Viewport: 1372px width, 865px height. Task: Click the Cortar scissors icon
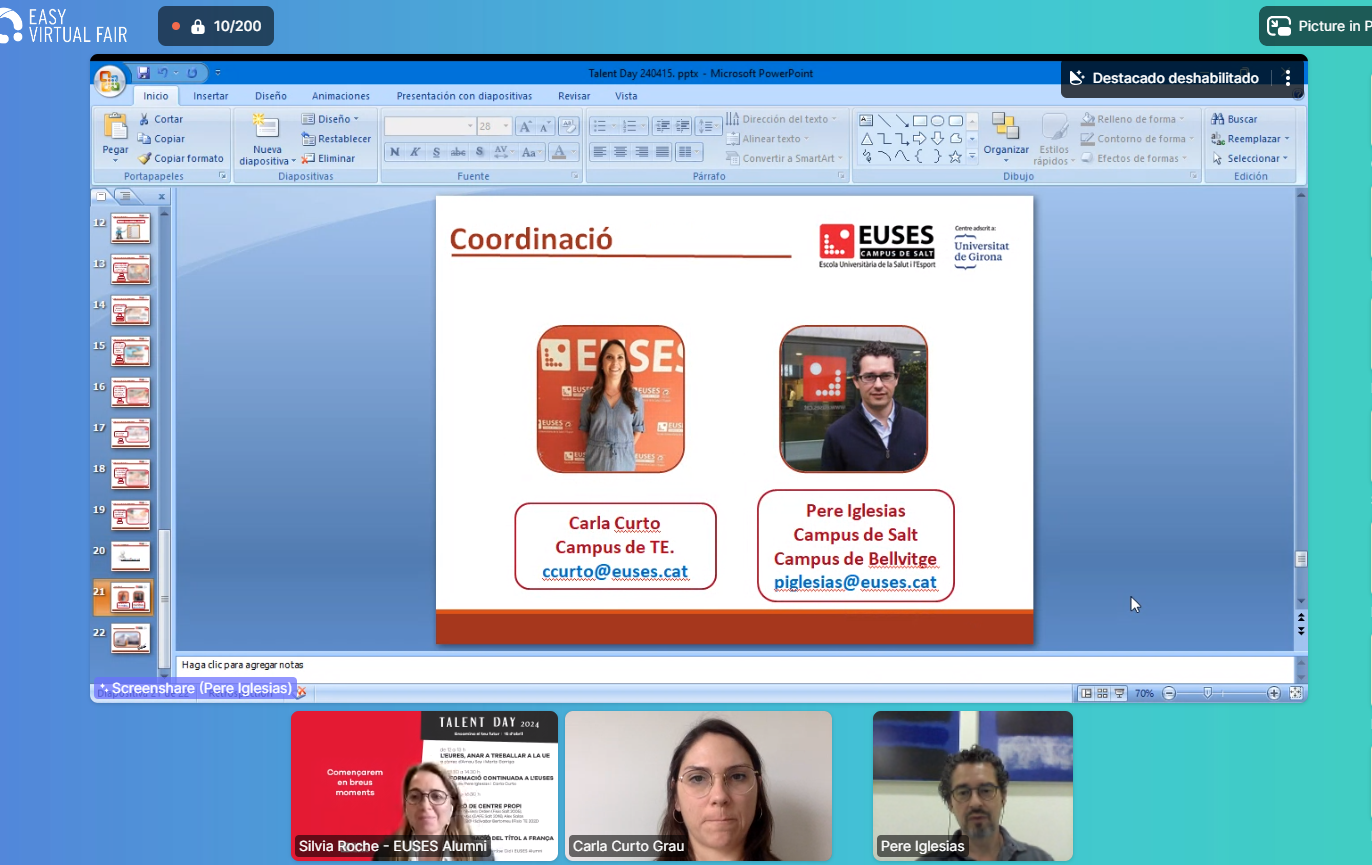144,119
